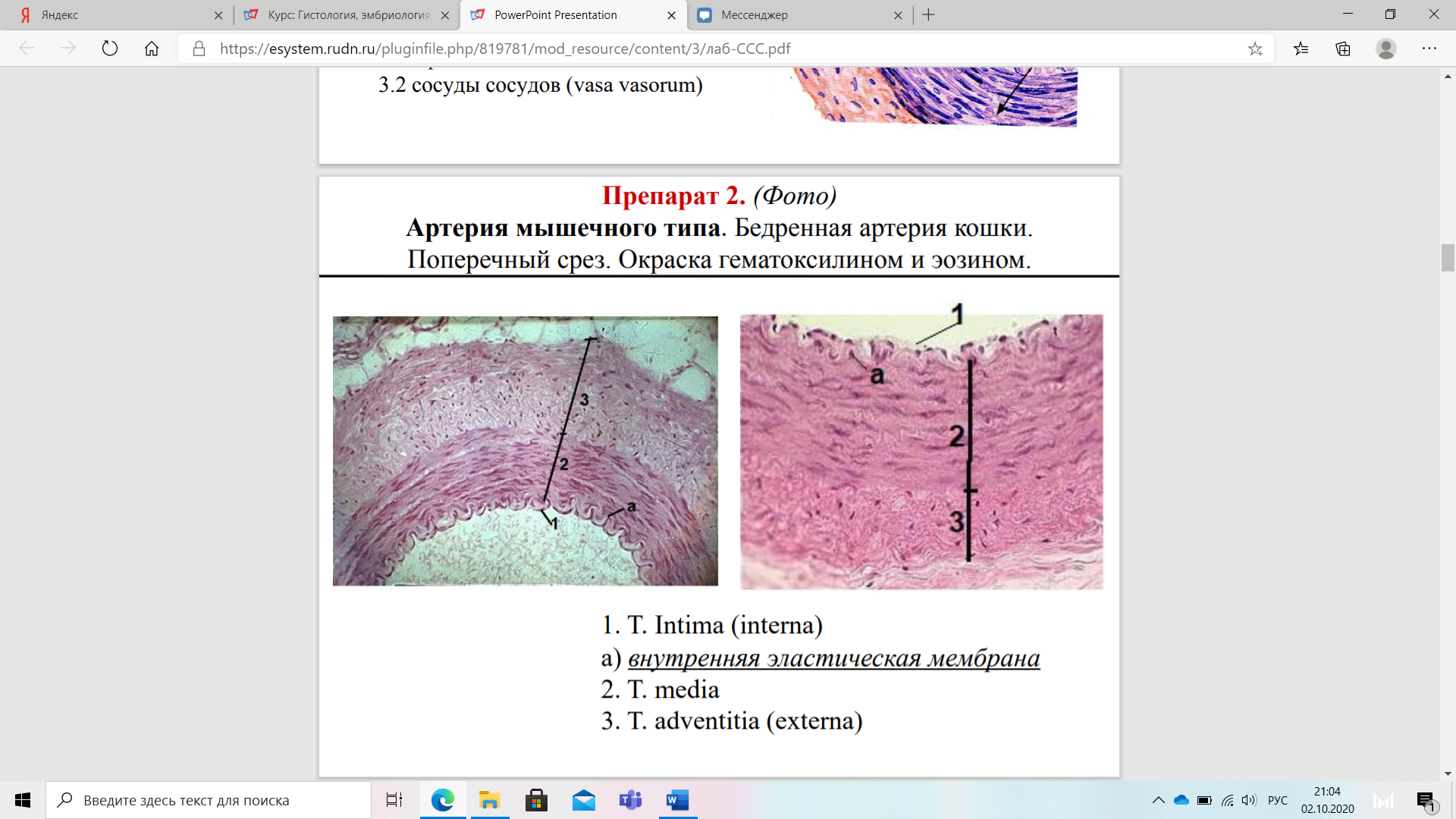Image resolution: width=1456 pixels, height=819 pixels.
Task: Click the browser forward arrow
Action: (x=68, y=49)
